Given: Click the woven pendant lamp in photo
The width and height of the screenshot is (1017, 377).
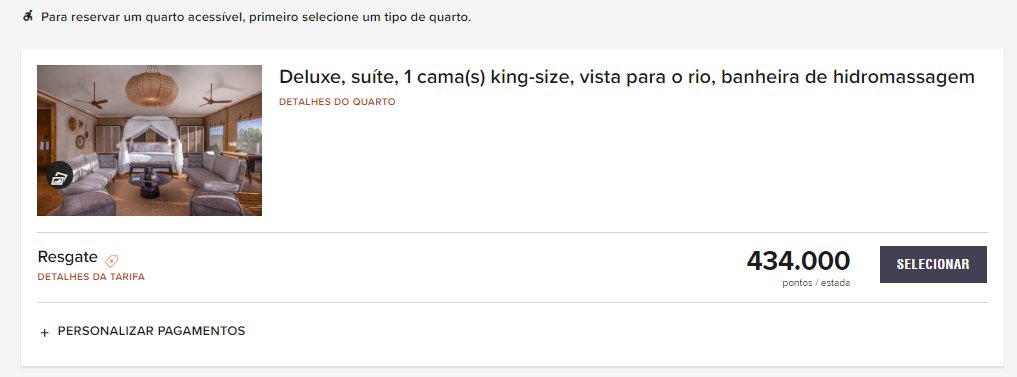Looking at the screenshot, I should 151,88.
